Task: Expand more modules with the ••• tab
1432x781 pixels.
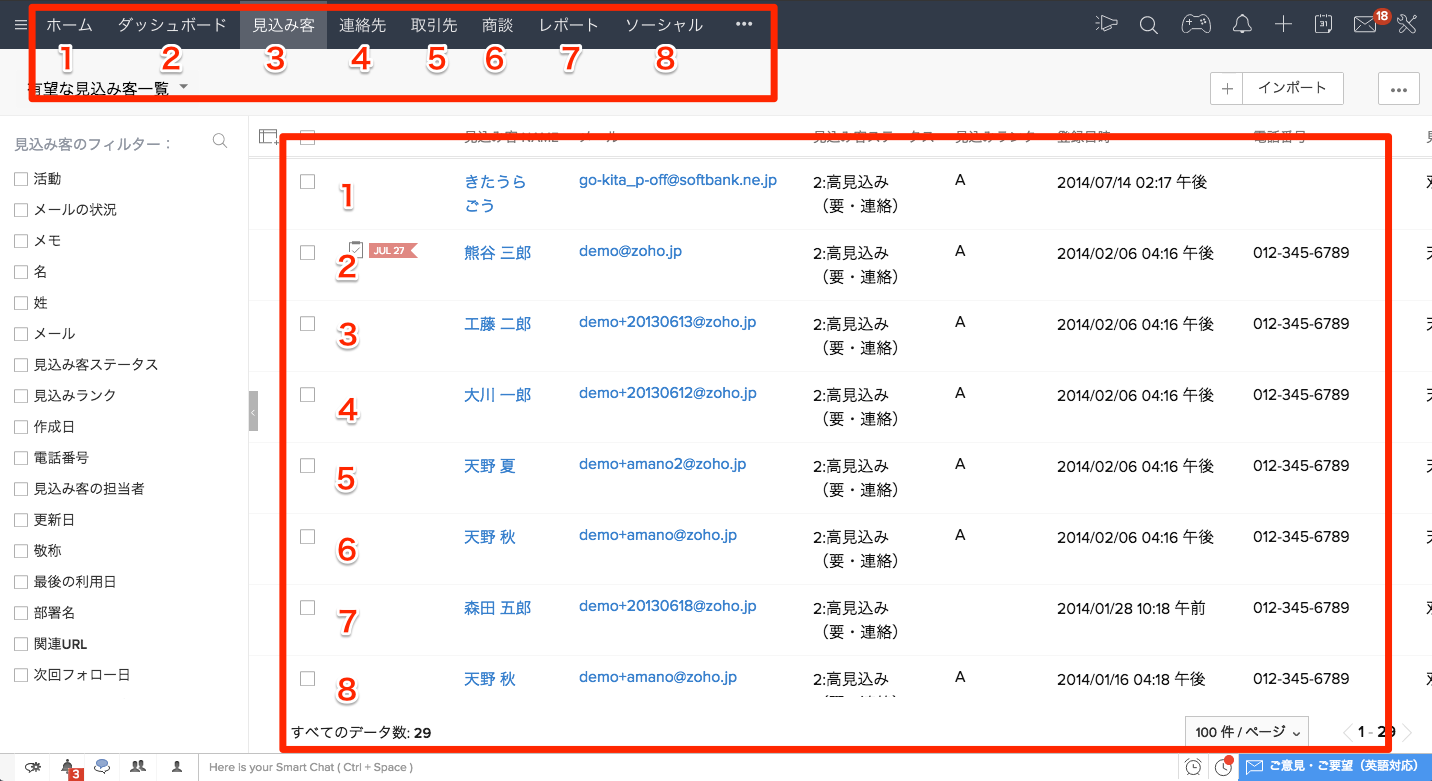Action: 743,25
